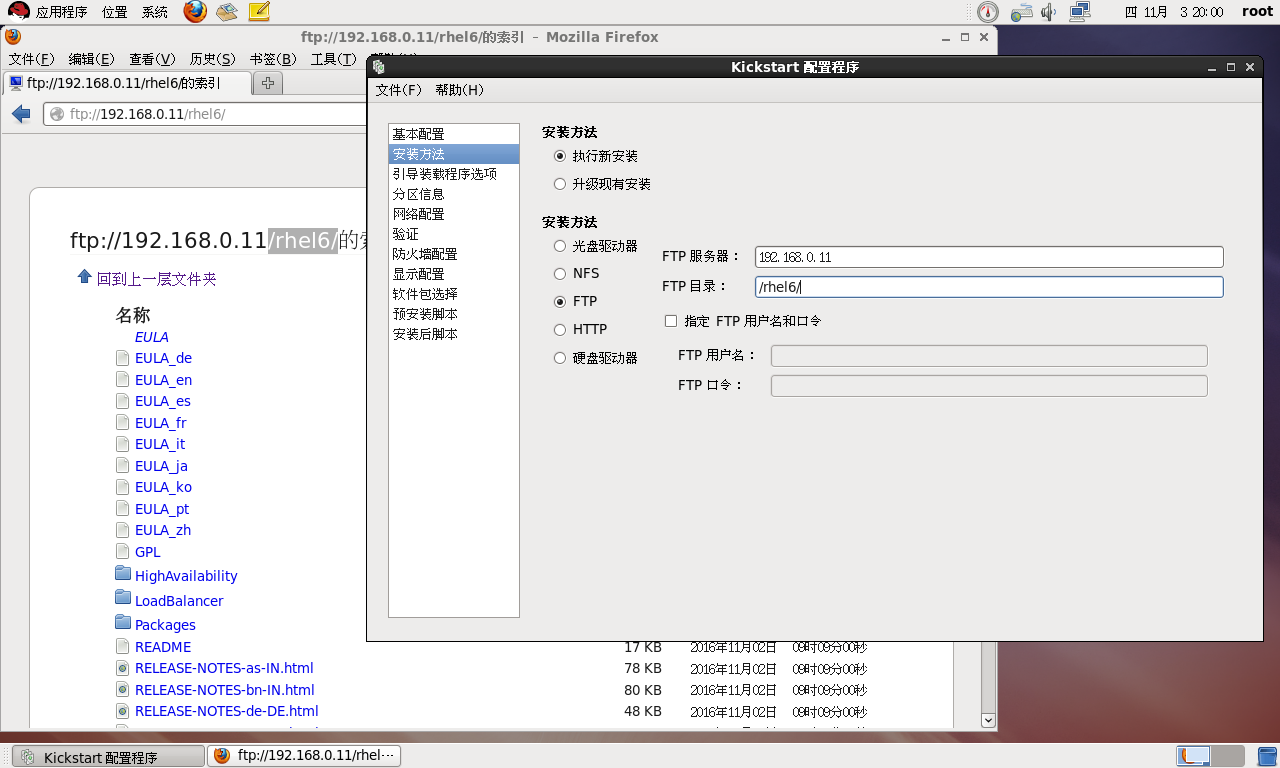Open Firefox 书签(B) menu
1280x768 pixels.
pyautogui.click(x=273, y=59)
